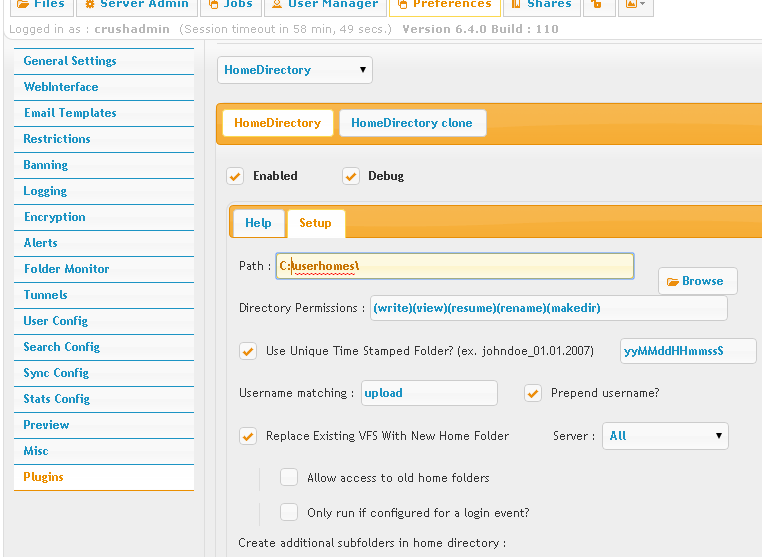Open Encryption settings
Screen dimensions: 762x557
(104, 217)
